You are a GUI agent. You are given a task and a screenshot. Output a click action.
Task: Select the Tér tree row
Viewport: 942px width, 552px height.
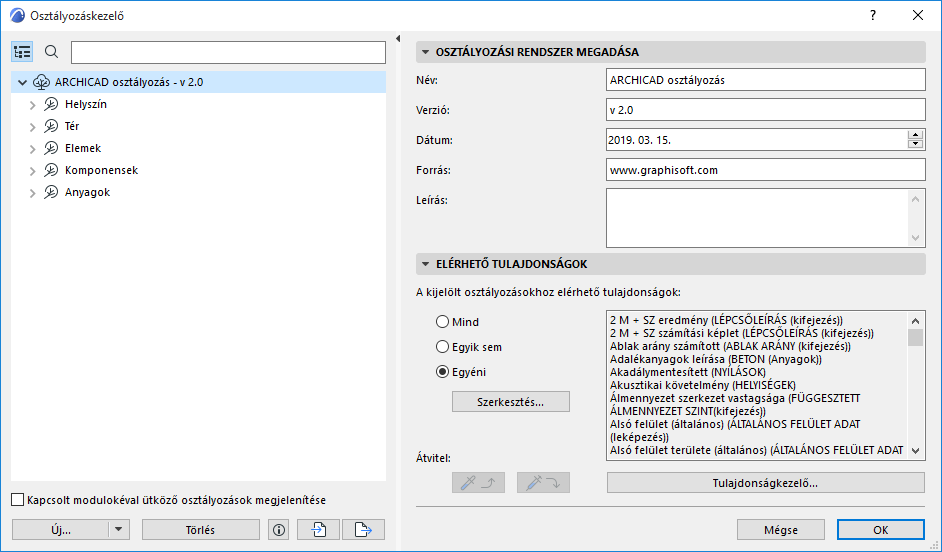(x=198, y=126)
